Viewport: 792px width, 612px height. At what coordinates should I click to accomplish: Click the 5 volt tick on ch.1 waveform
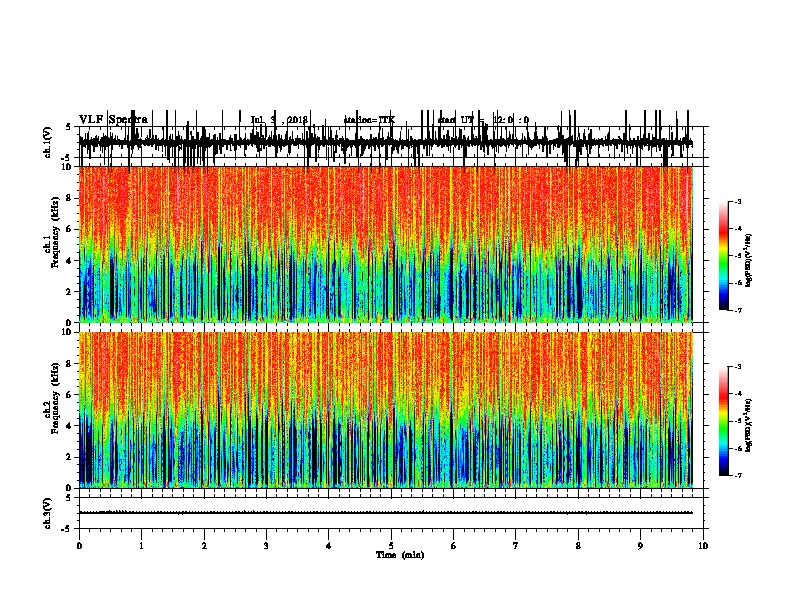pos(68,127)
